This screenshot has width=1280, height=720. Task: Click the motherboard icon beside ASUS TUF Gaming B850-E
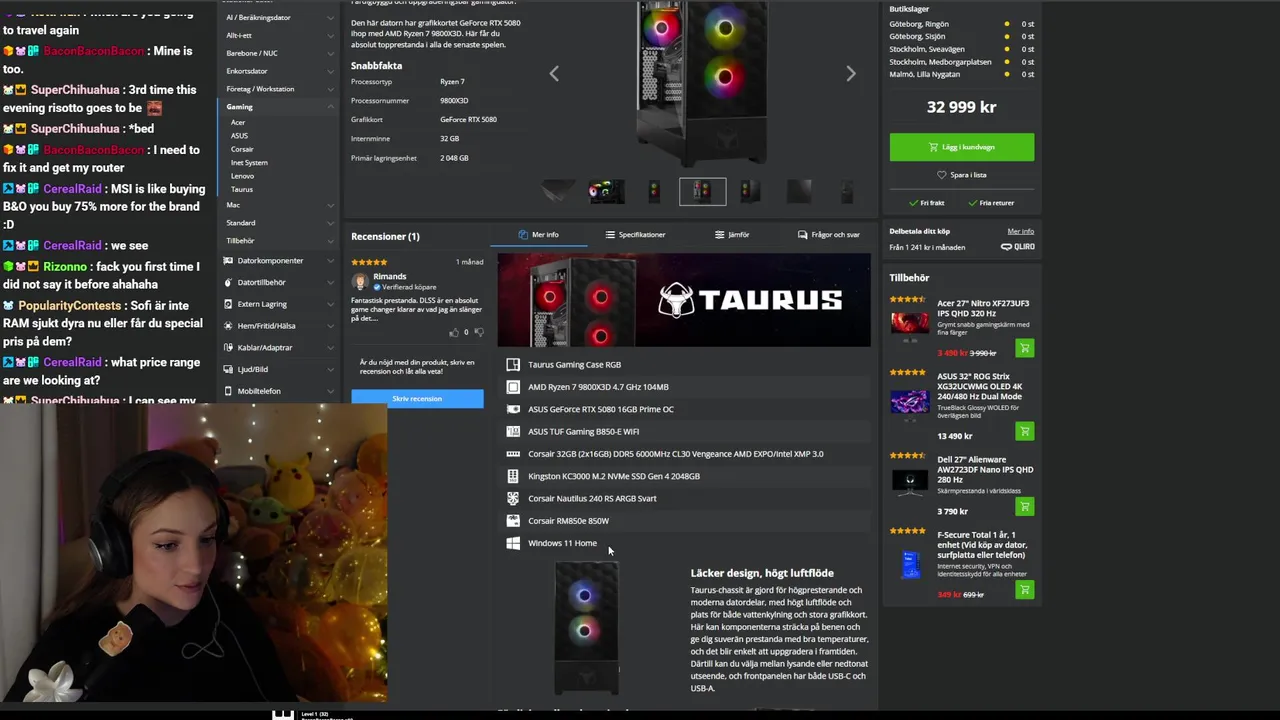click(x=513, y=432)
